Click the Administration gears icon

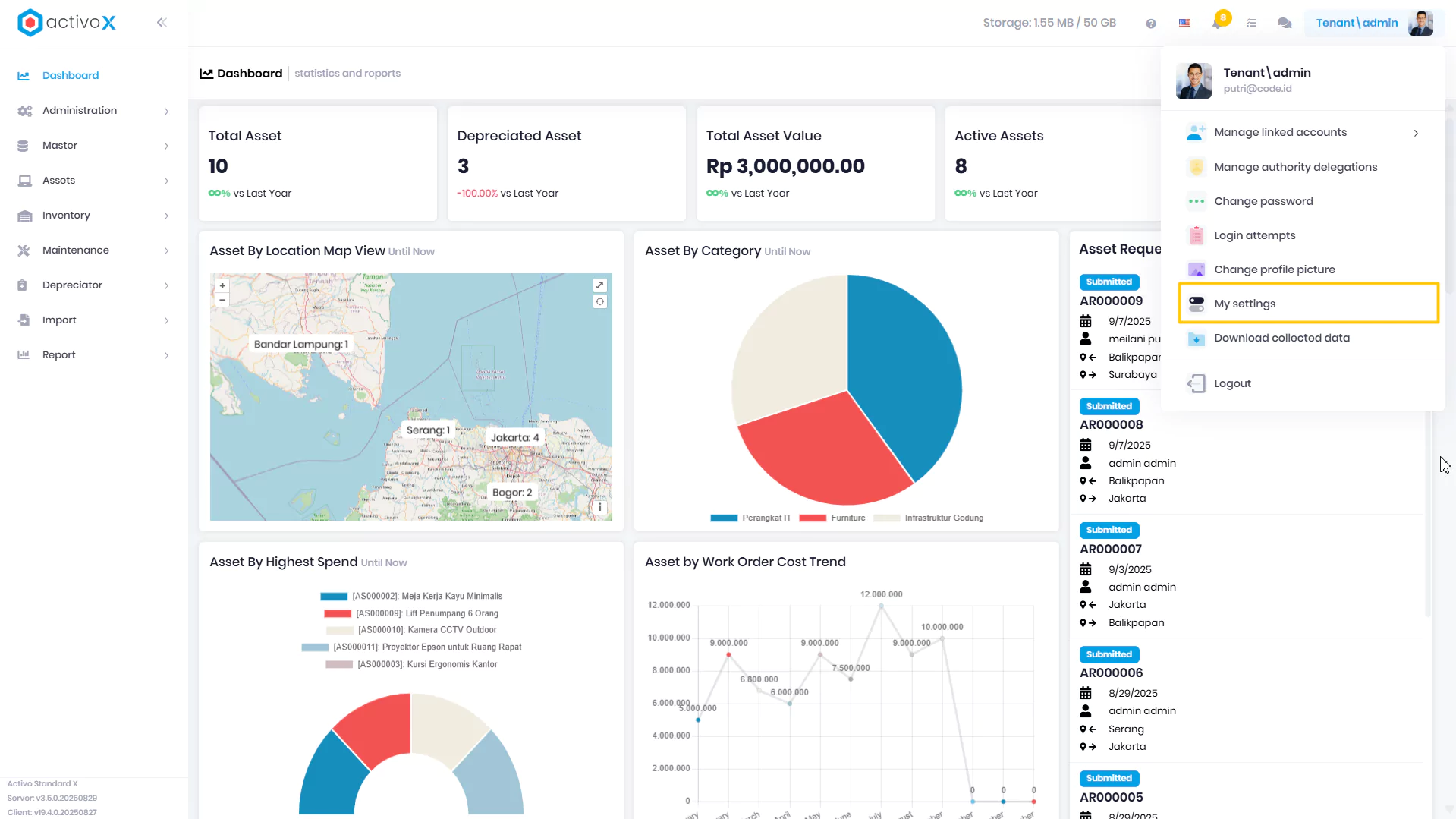pyautogui.click(x=24, y=111)
